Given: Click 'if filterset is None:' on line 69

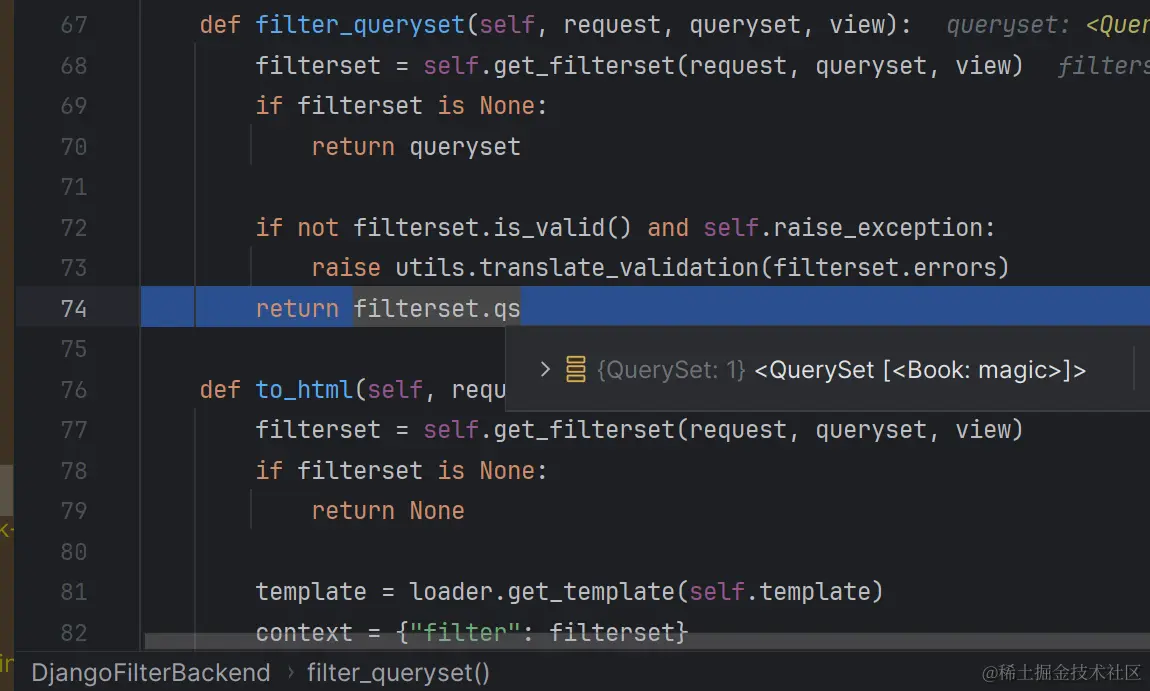Looking at the screenshot, I should [x=401, y=106].
